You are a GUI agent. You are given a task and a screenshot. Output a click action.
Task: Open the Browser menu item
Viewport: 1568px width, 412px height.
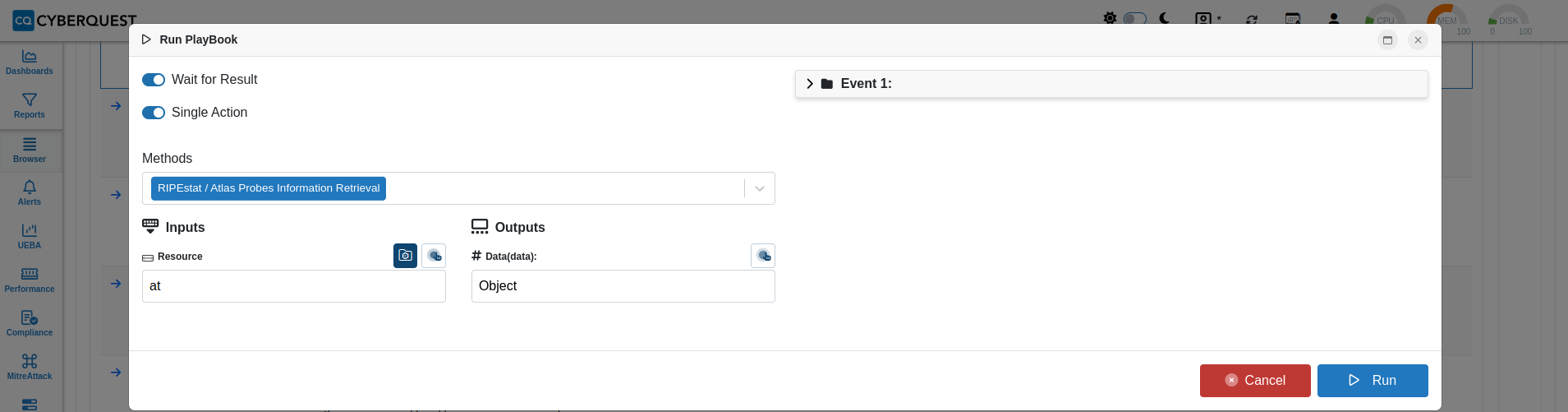30,150
